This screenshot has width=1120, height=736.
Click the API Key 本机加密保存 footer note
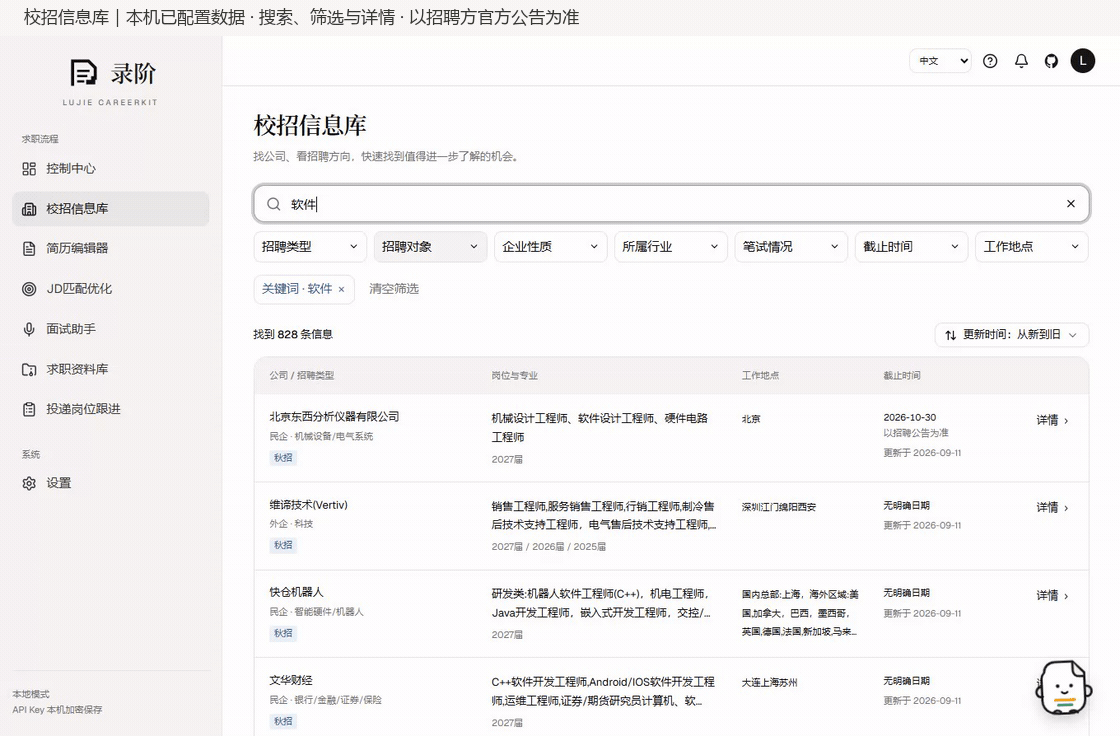click(57, 710)
